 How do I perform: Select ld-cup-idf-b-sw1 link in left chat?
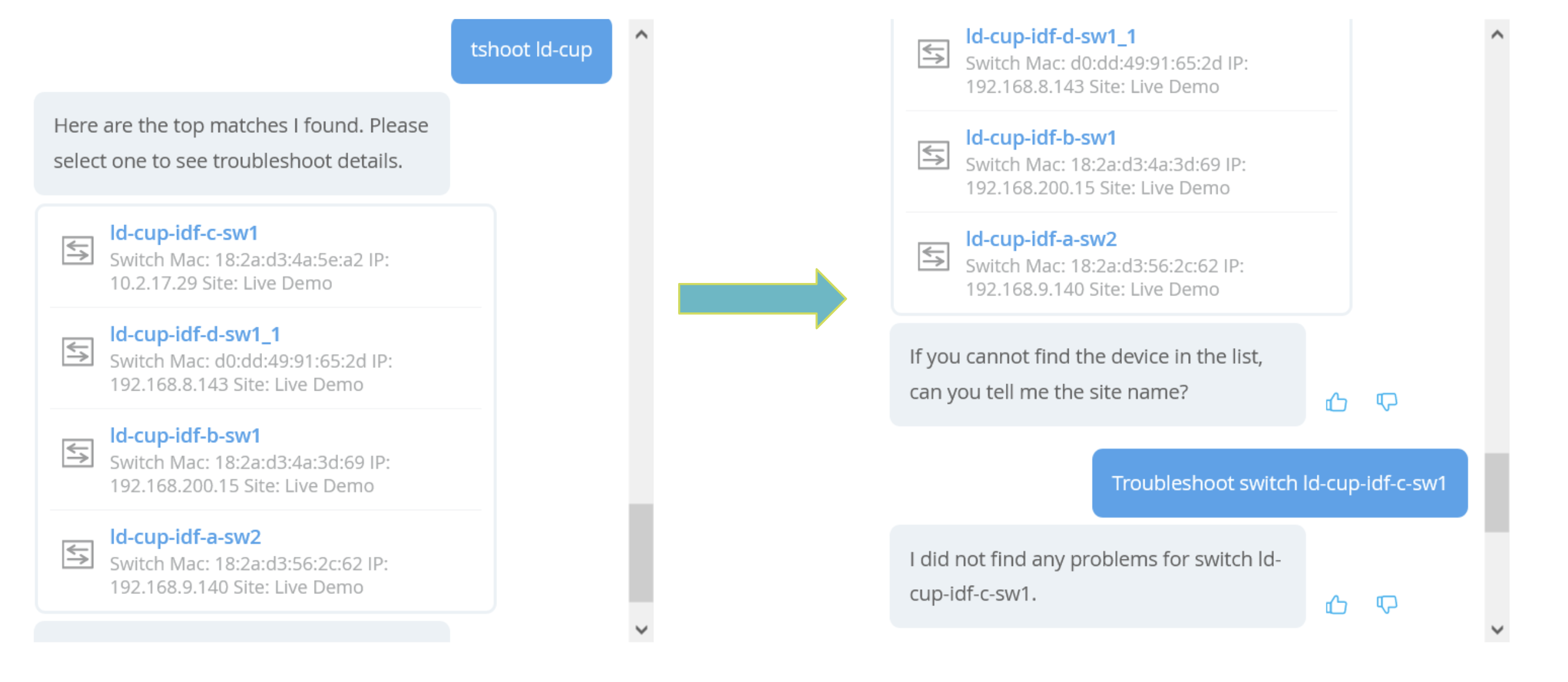185,436
